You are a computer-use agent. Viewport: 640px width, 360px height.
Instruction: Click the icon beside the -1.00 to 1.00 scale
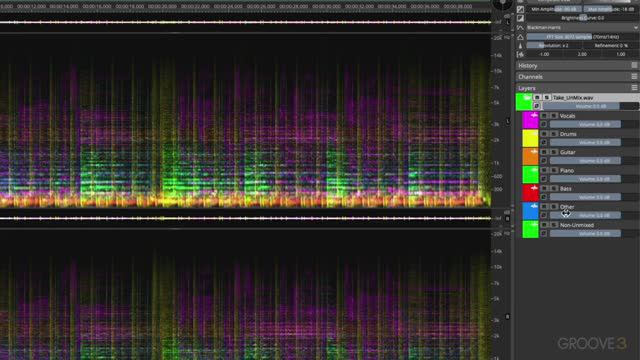point(520,54)
